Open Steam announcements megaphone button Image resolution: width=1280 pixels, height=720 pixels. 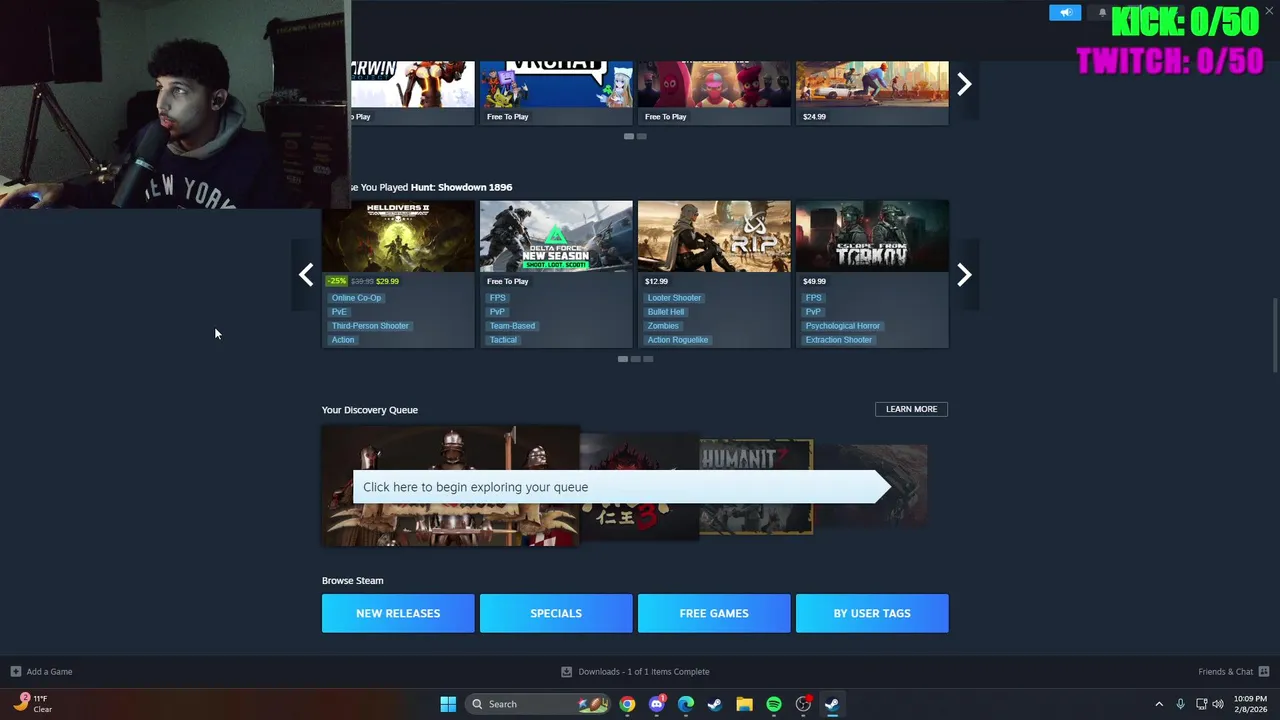tap(1065, 12)
